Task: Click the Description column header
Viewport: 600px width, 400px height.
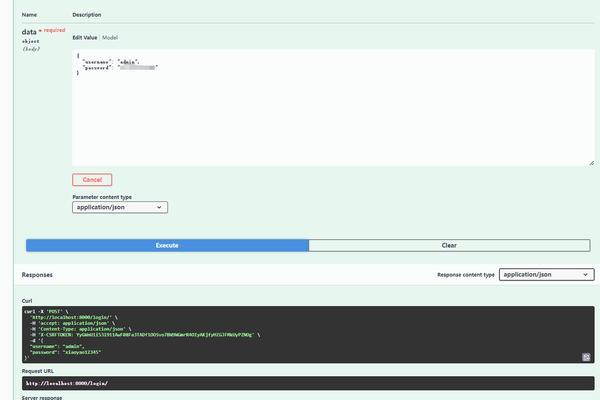Action: [x=87, y=15]
